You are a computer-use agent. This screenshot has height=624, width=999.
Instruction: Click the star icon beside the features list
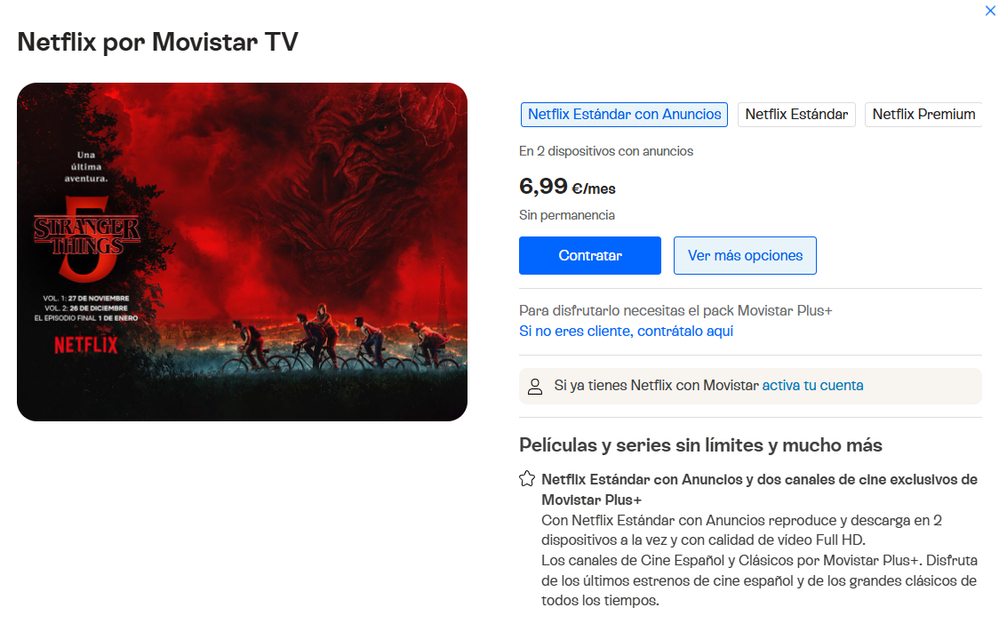coord(527,479)
